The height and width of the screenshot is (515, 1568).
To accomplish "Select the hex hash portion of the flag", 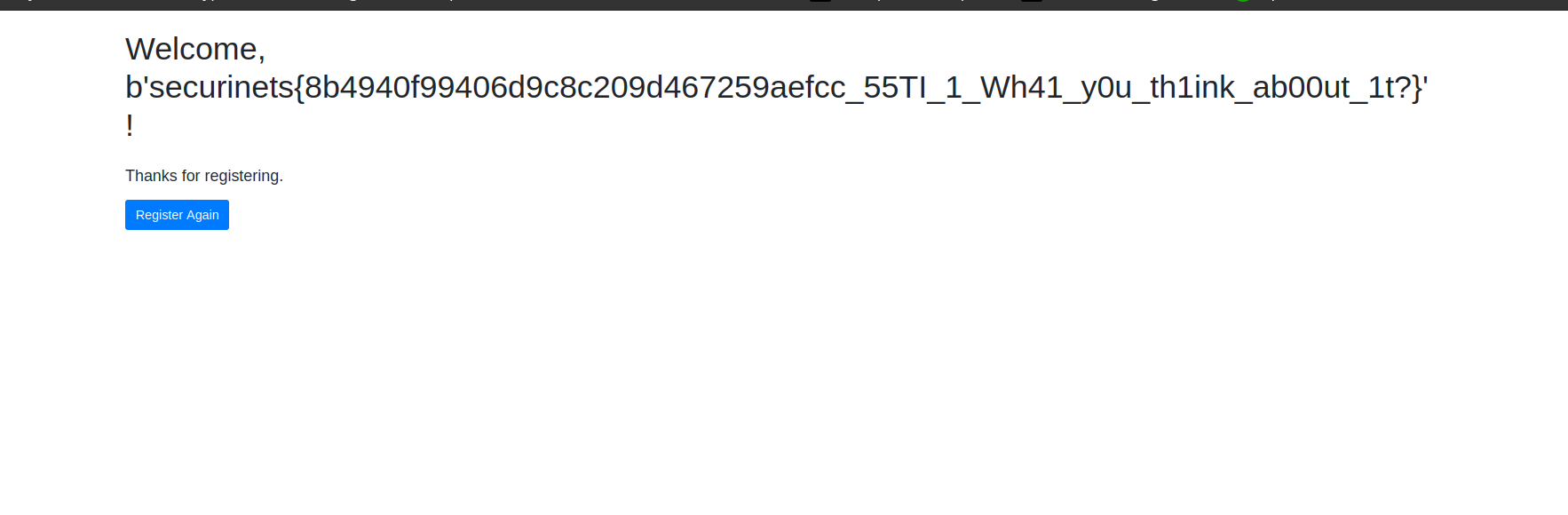I will pos(575,87).
